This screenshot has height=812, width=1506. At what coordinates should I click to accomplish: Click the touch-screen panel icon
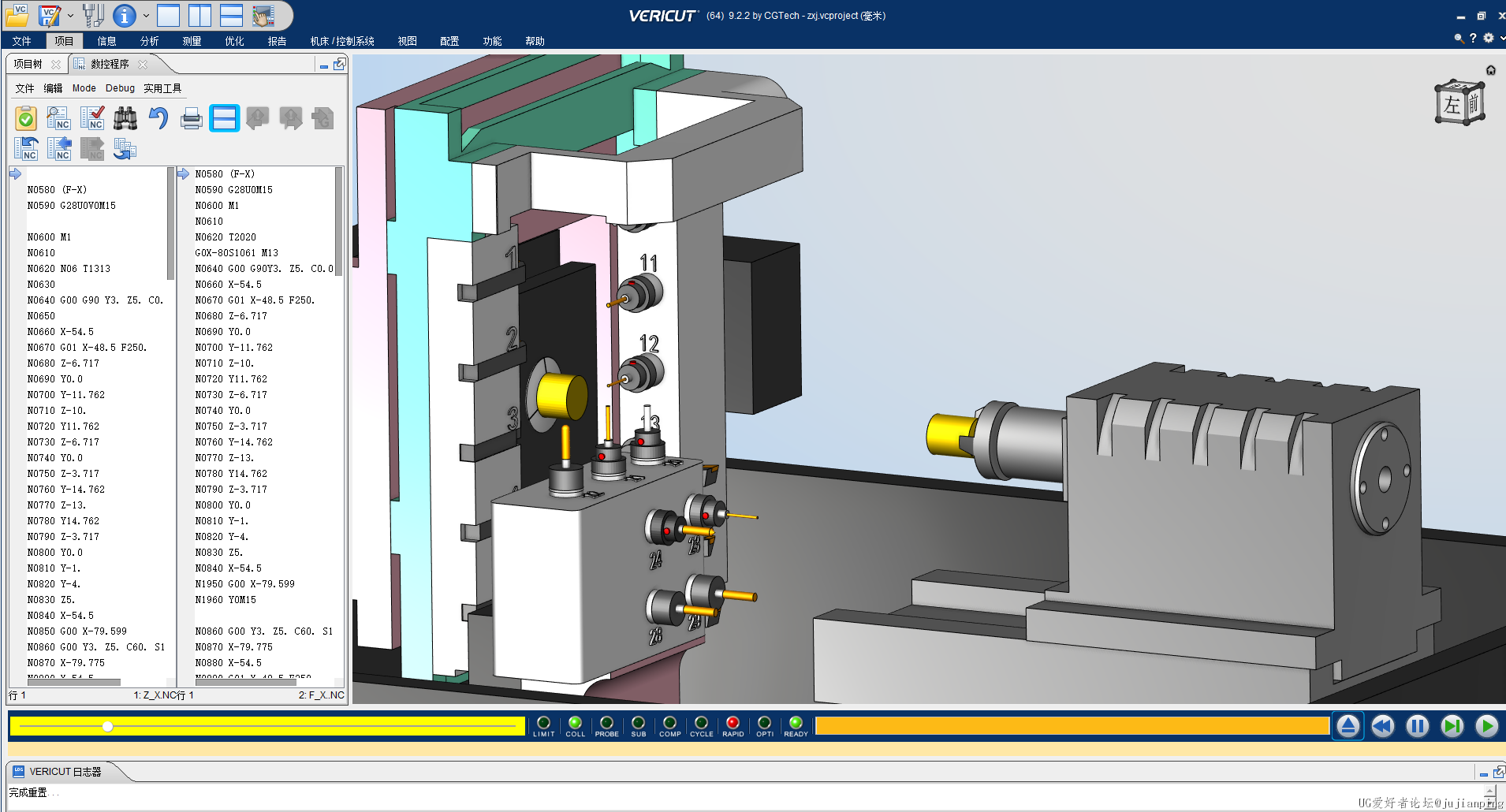pos(263,15)
